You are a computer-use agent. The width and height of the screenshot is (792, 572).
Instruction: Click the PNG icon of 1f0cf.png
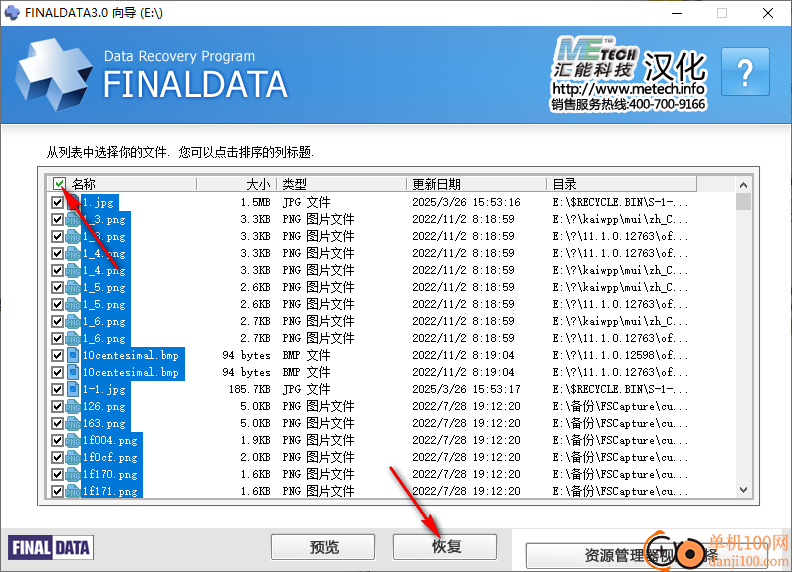(x=73, y=458)
